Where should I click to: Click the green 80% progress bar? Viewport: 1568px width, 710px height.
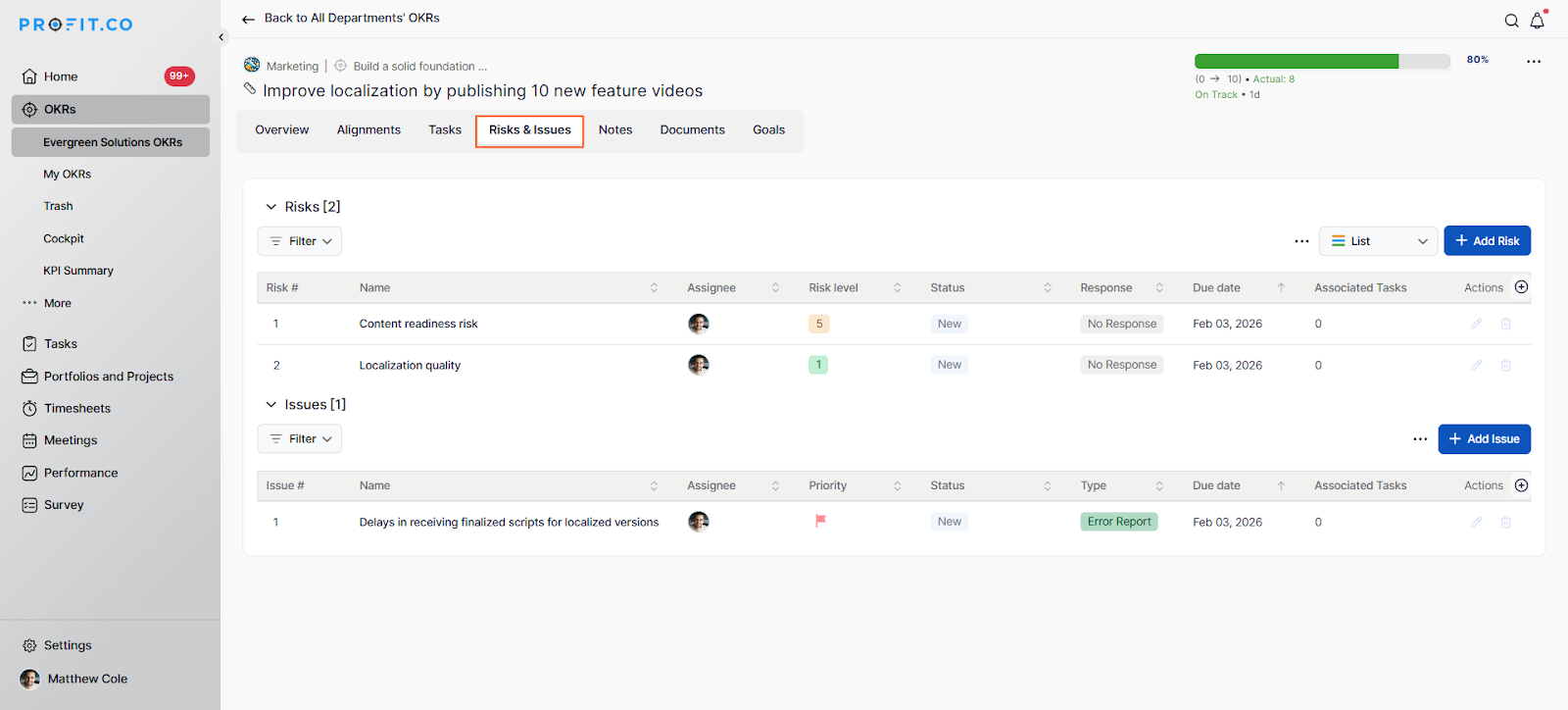(1297, 61)
